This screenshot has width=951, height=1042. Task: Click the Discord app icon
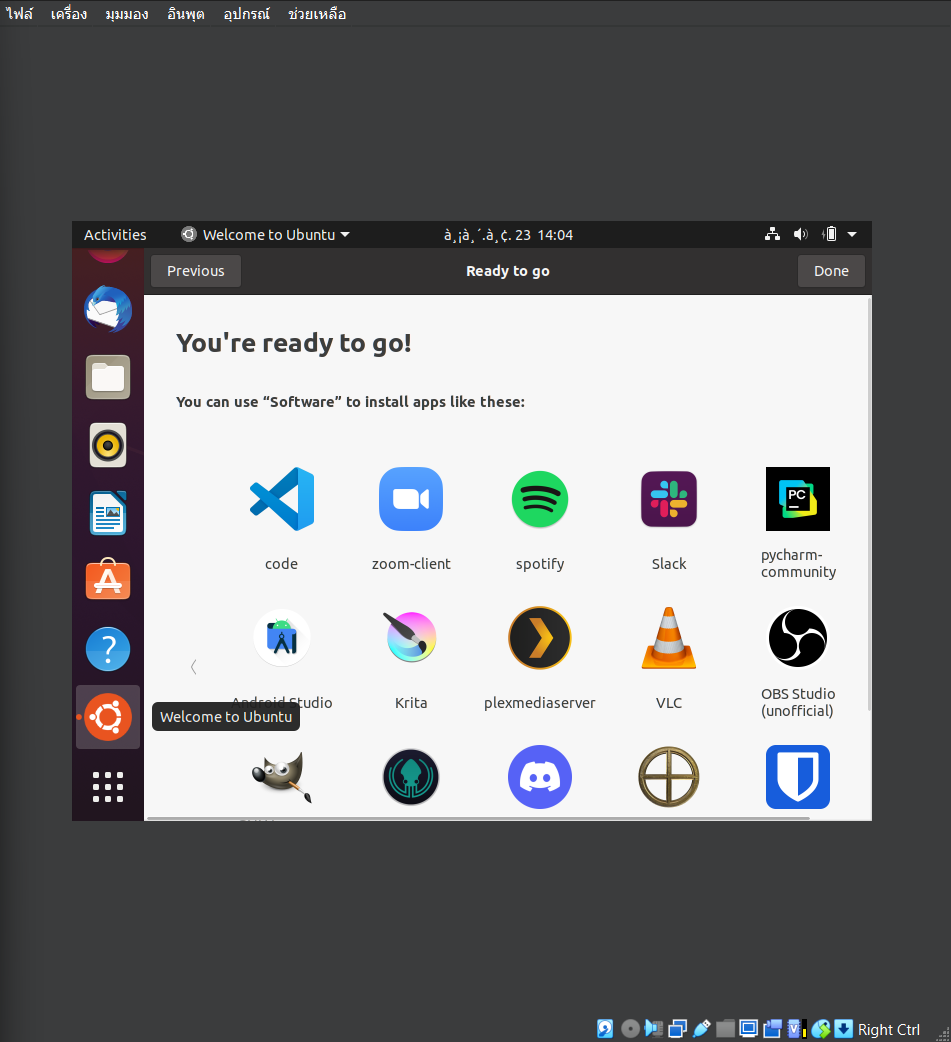pyautogui.click(x=540, y=777)
